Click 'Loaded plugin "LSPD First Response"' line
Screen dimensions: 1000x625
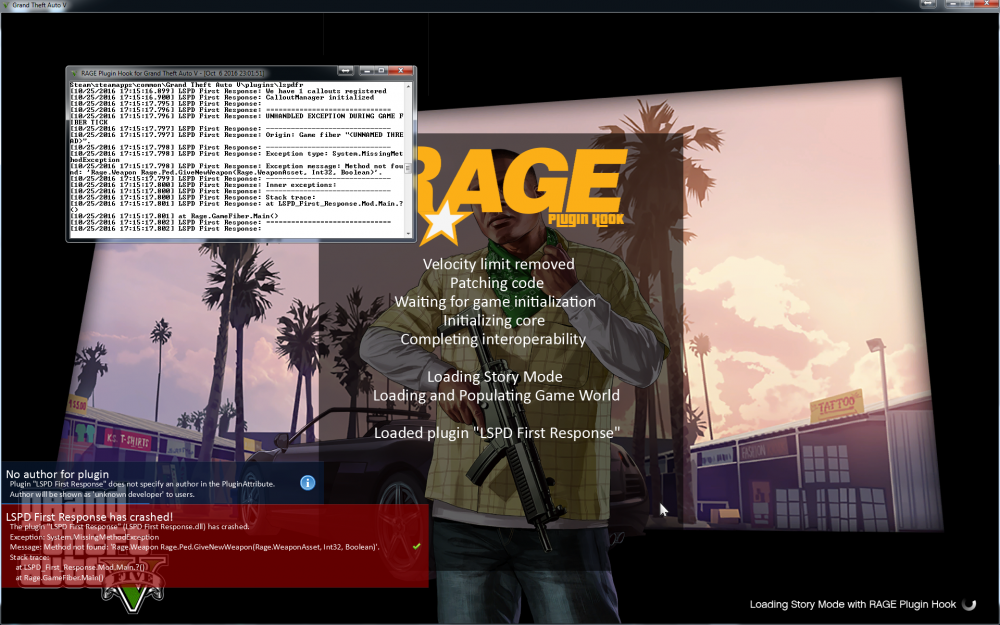[x=497, y=433]
